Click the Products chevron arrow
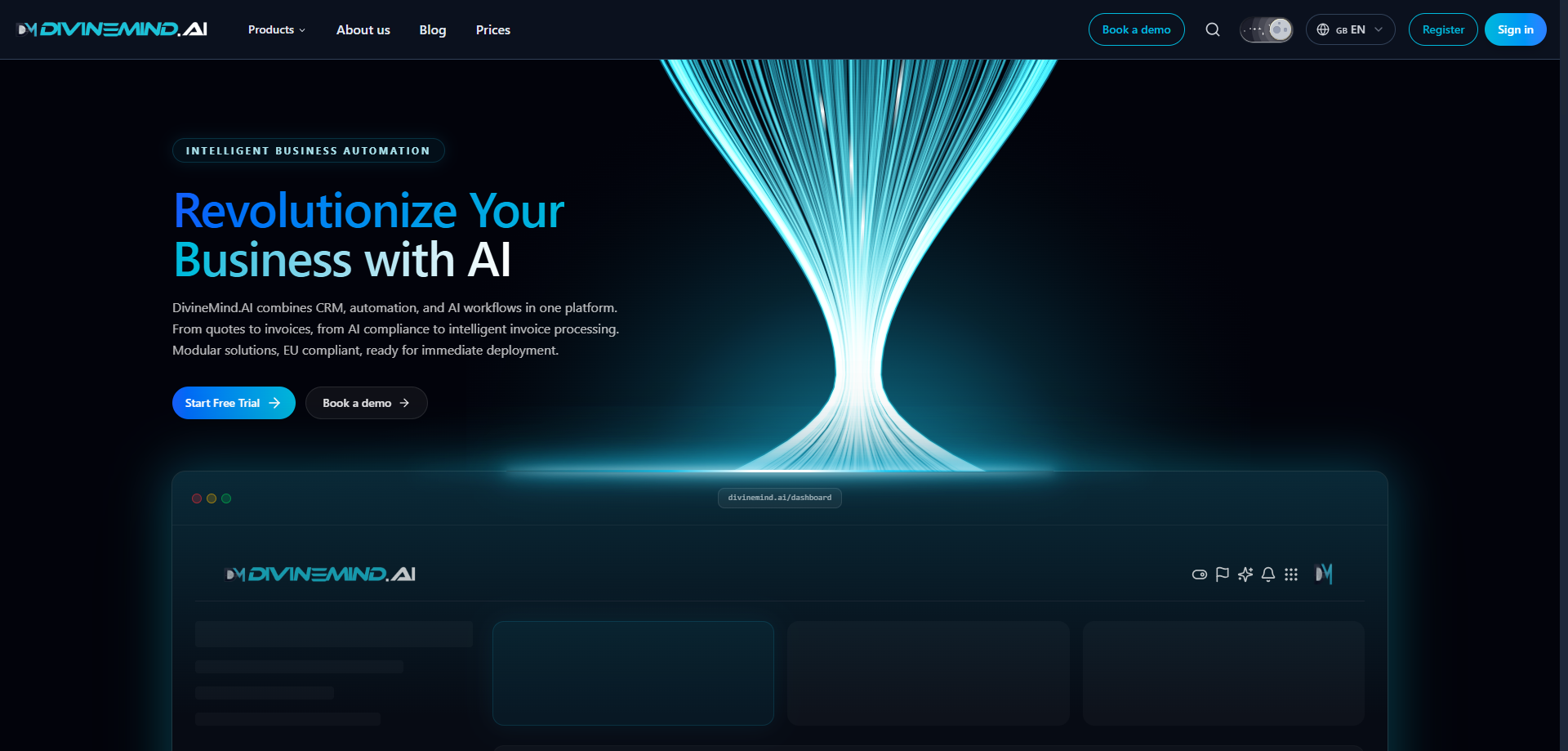The image size is (1568, 751). 302,30
